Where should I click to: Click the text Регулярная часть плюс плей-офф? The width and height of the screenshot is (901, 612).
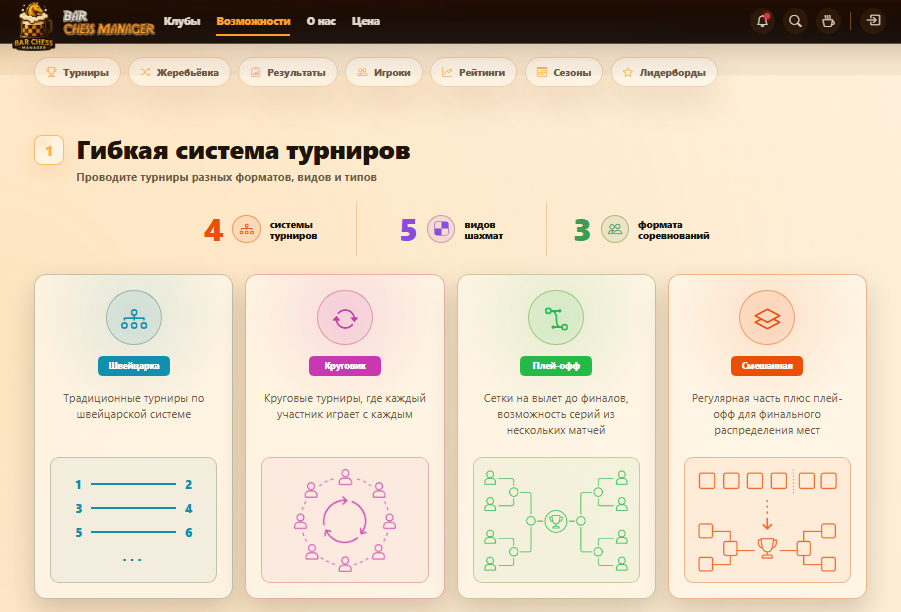(767, 414)
